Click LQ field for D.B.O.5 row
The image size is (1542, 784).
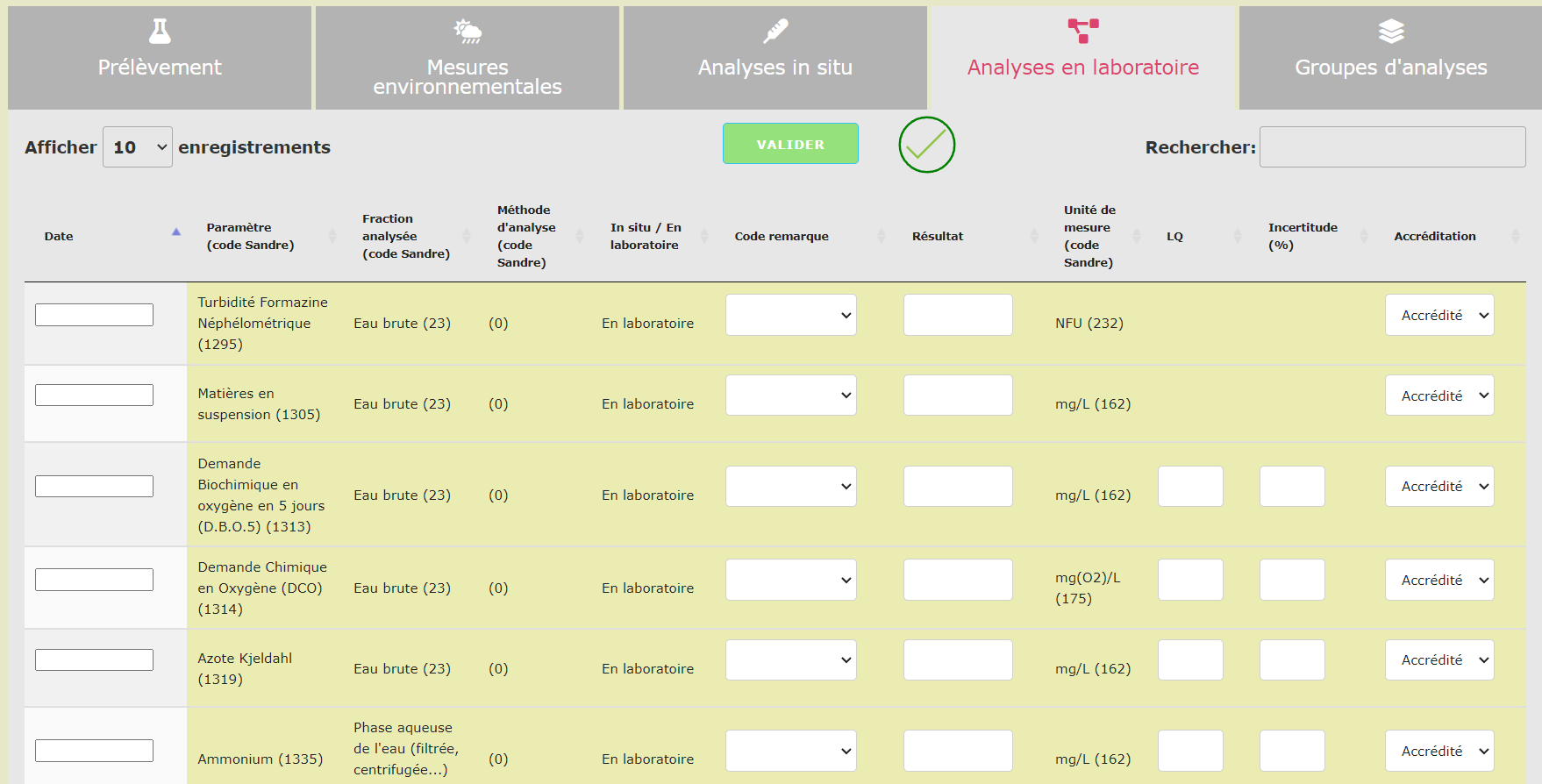pyautogui.click(x=1190, y=487)
